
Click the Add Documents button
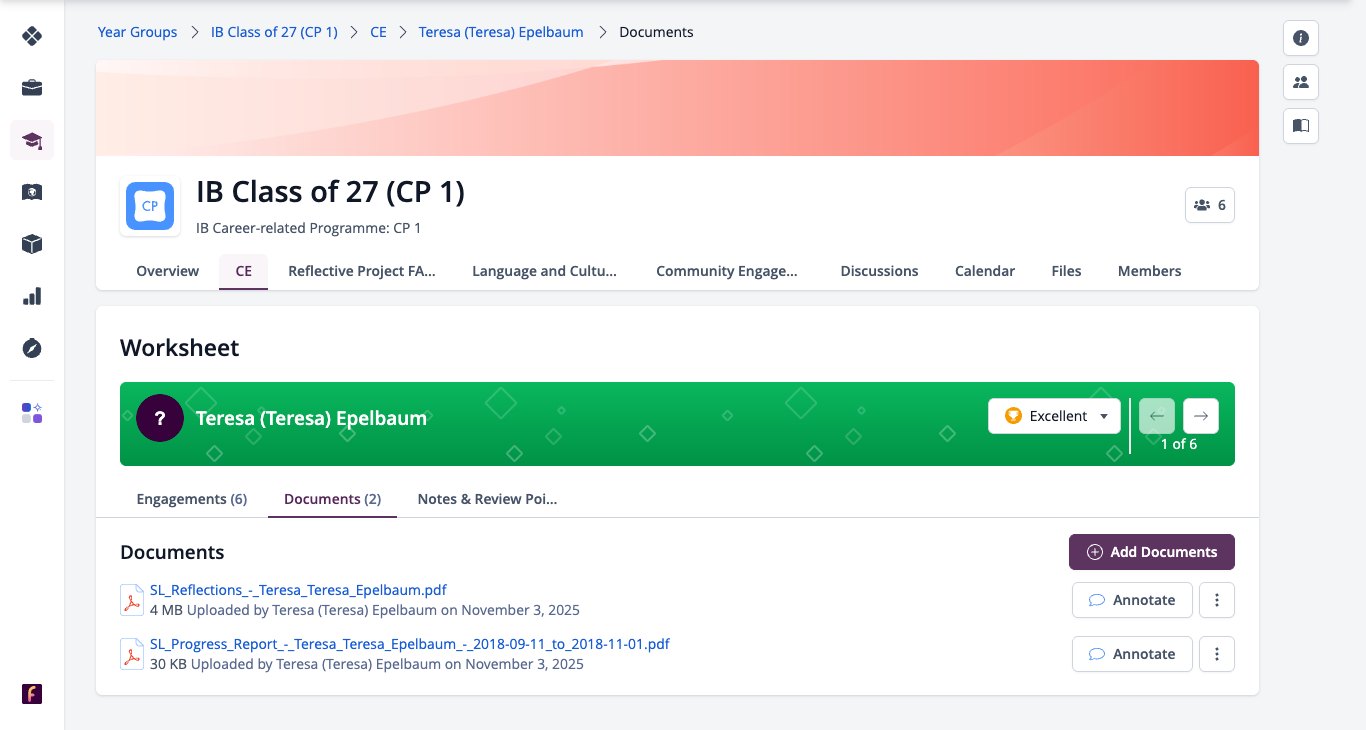[1152, 552]
